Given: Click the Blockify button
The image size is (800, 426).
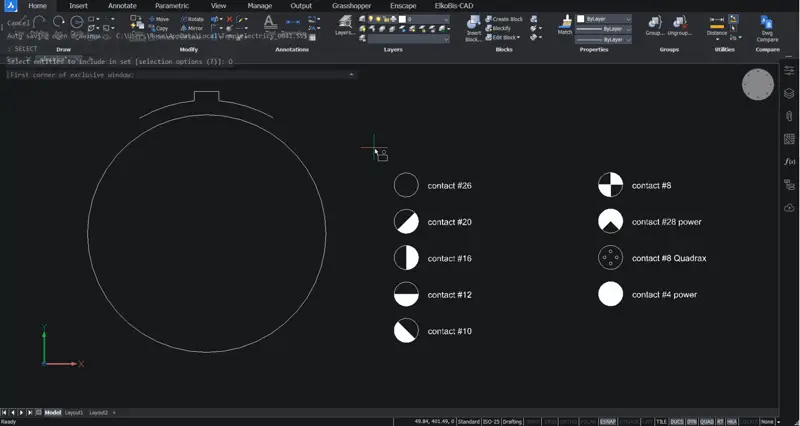Looking at the screenshot, I should click(x=498, y=28).
